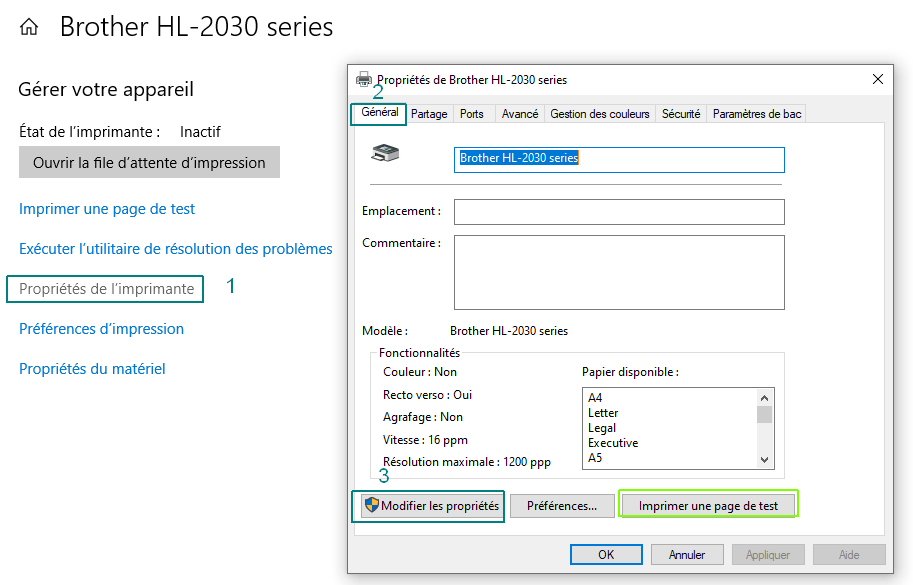This screenshot has width=913, height=585.
Task: Select Letter in the paper list
Action: pyautogui.click(x=603, y=413)
